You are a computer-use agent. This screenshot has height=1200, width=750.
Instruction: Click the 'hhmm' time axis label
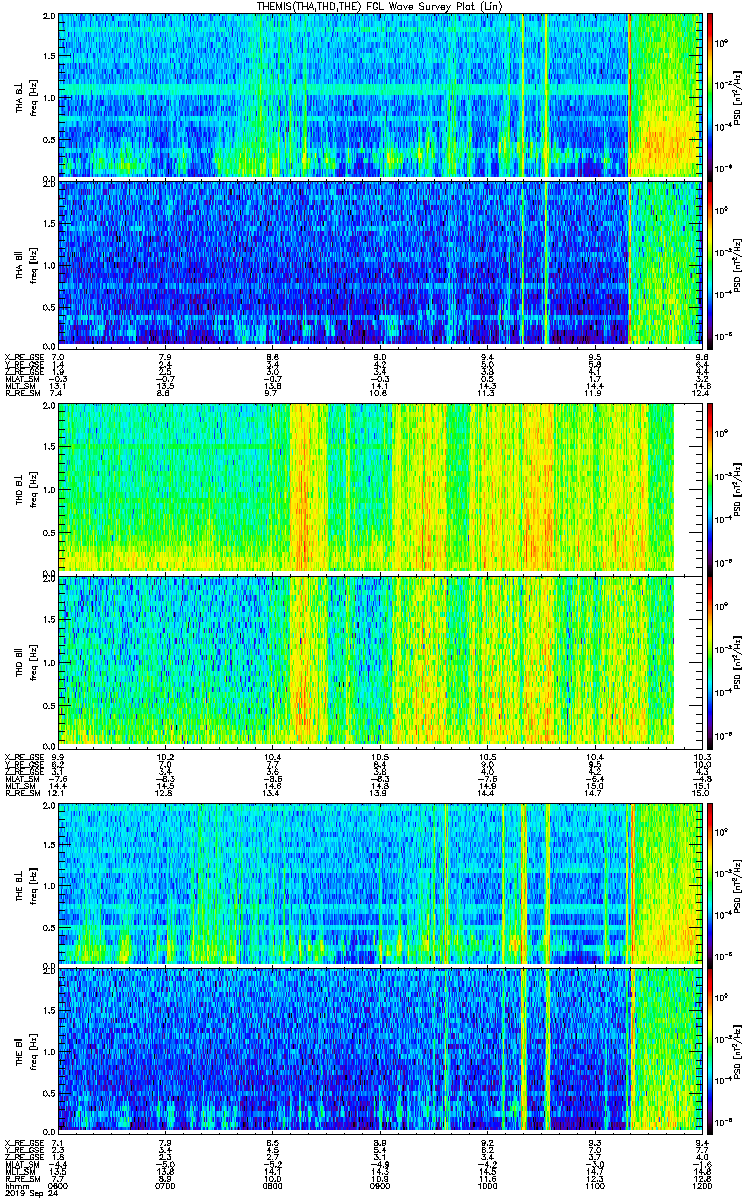(16, 1185)
